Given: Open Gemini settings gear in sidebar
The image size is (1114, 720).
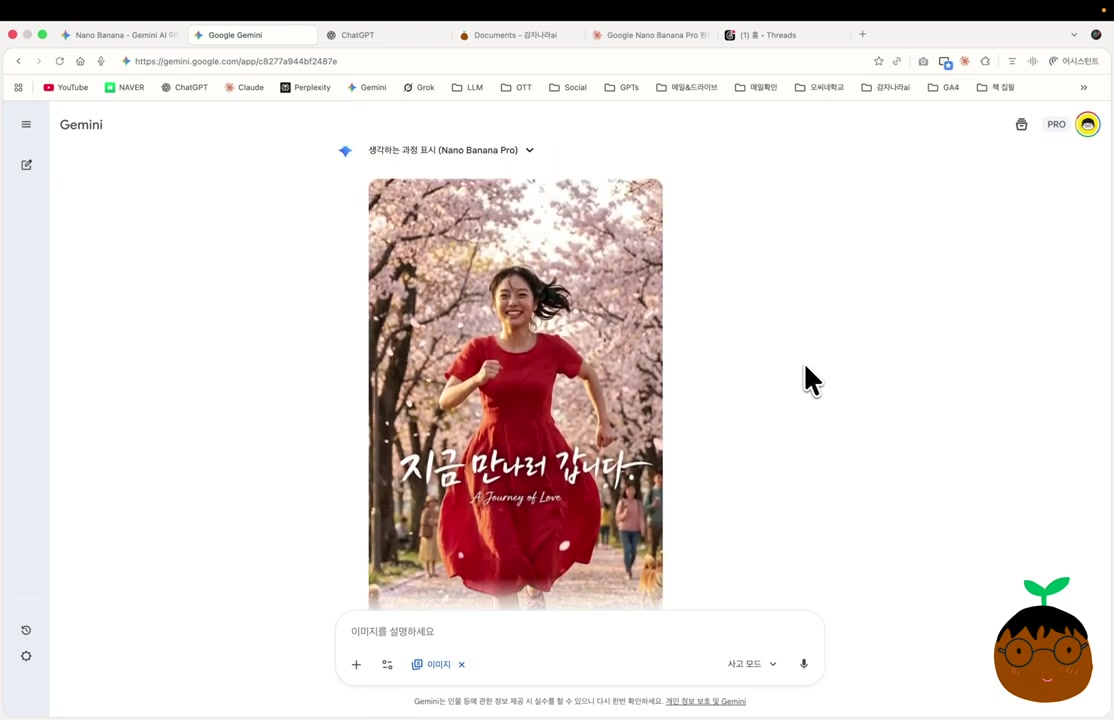Looking at the screenshot, I should tap(26, 656).
